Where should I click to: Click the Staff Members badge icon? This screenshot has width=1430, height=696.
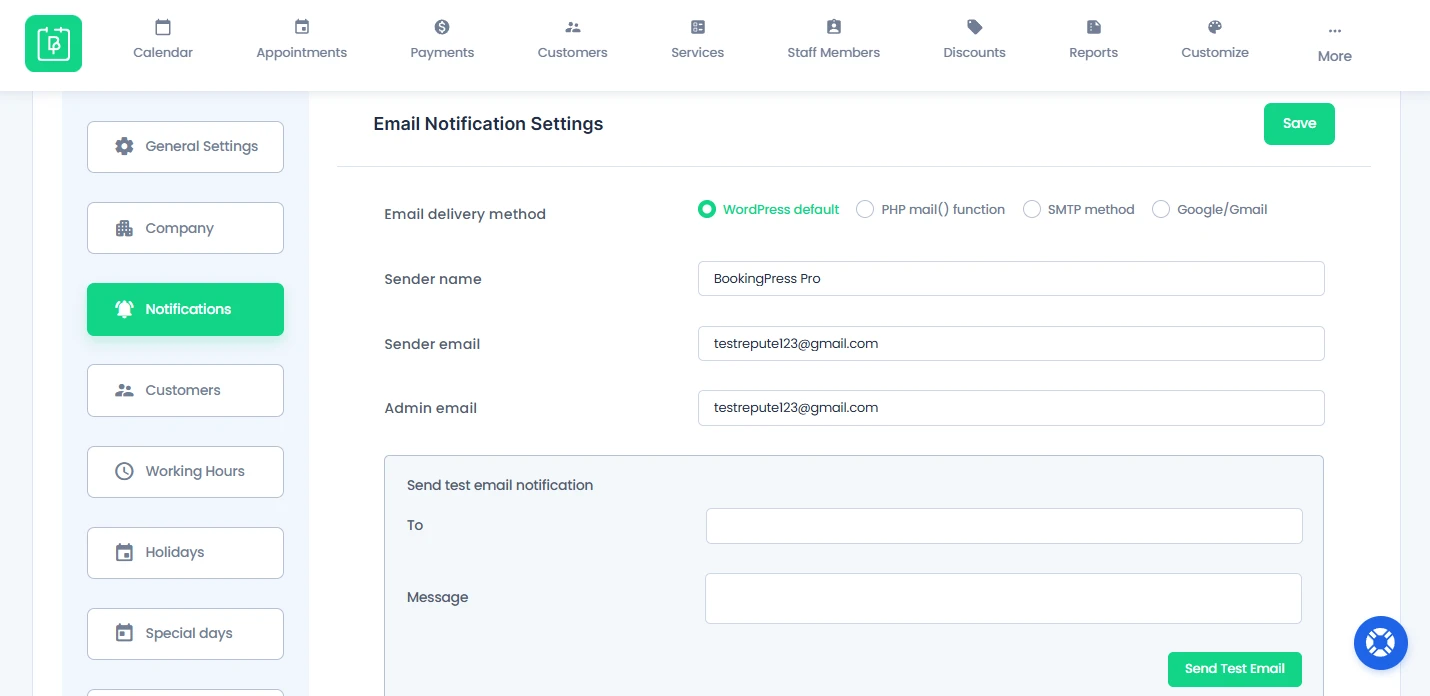(x=834, y=27)
